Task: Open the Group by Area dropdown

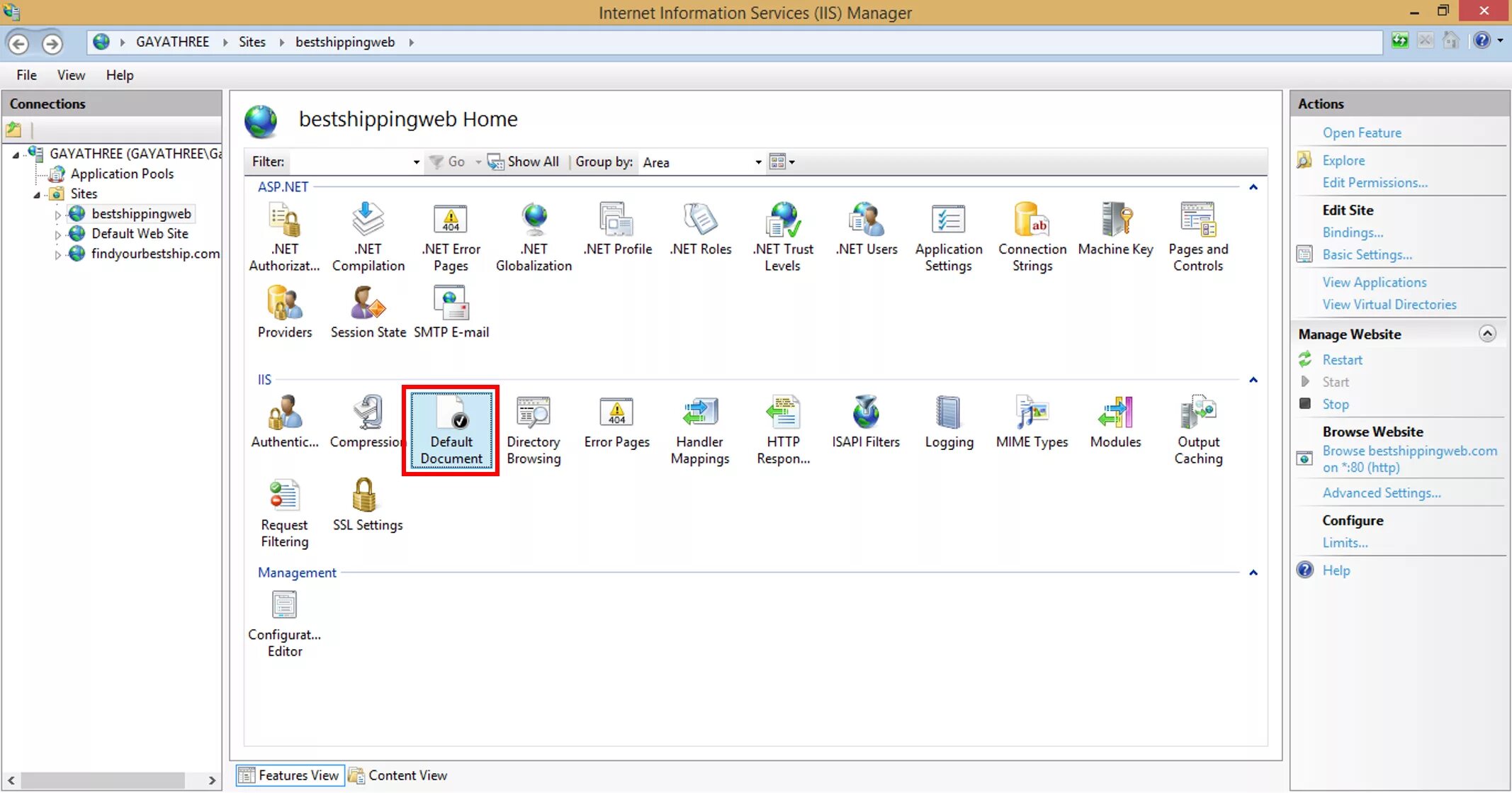Action: [757, 162]
